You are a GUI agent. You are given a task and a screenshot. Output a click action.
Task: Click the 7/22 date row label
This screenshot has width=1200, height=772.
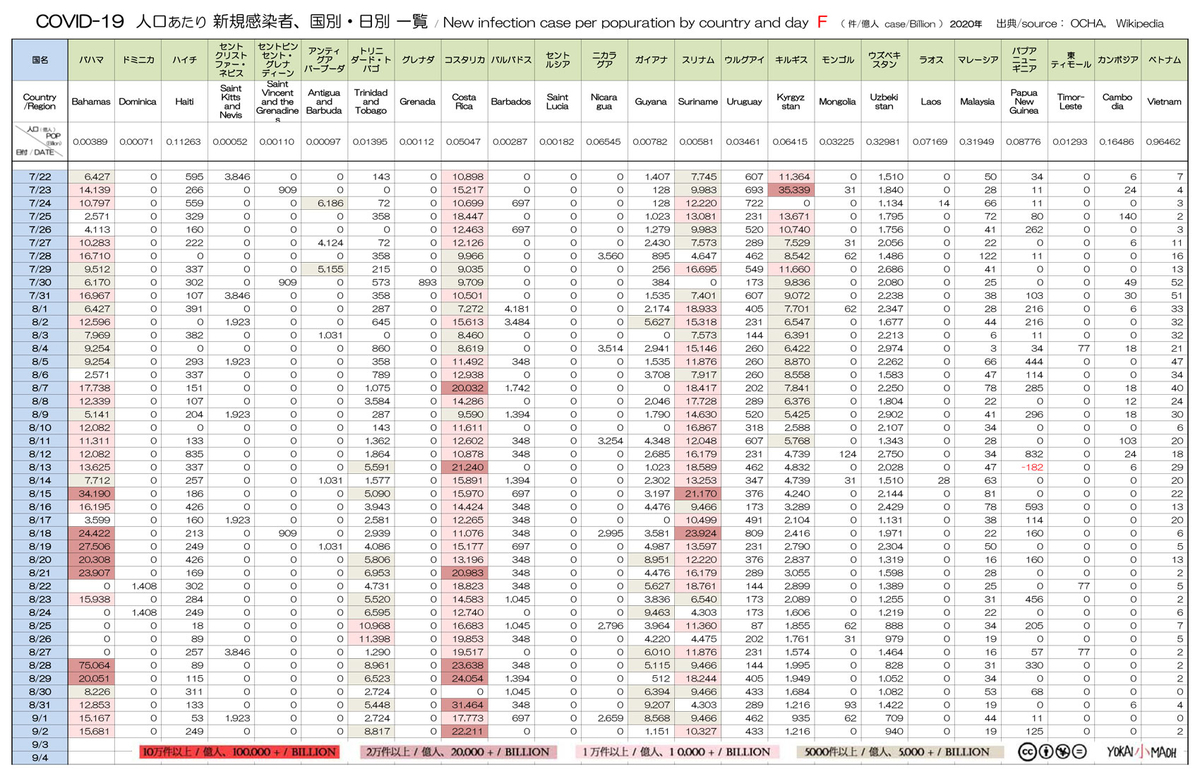click(40, 177)
